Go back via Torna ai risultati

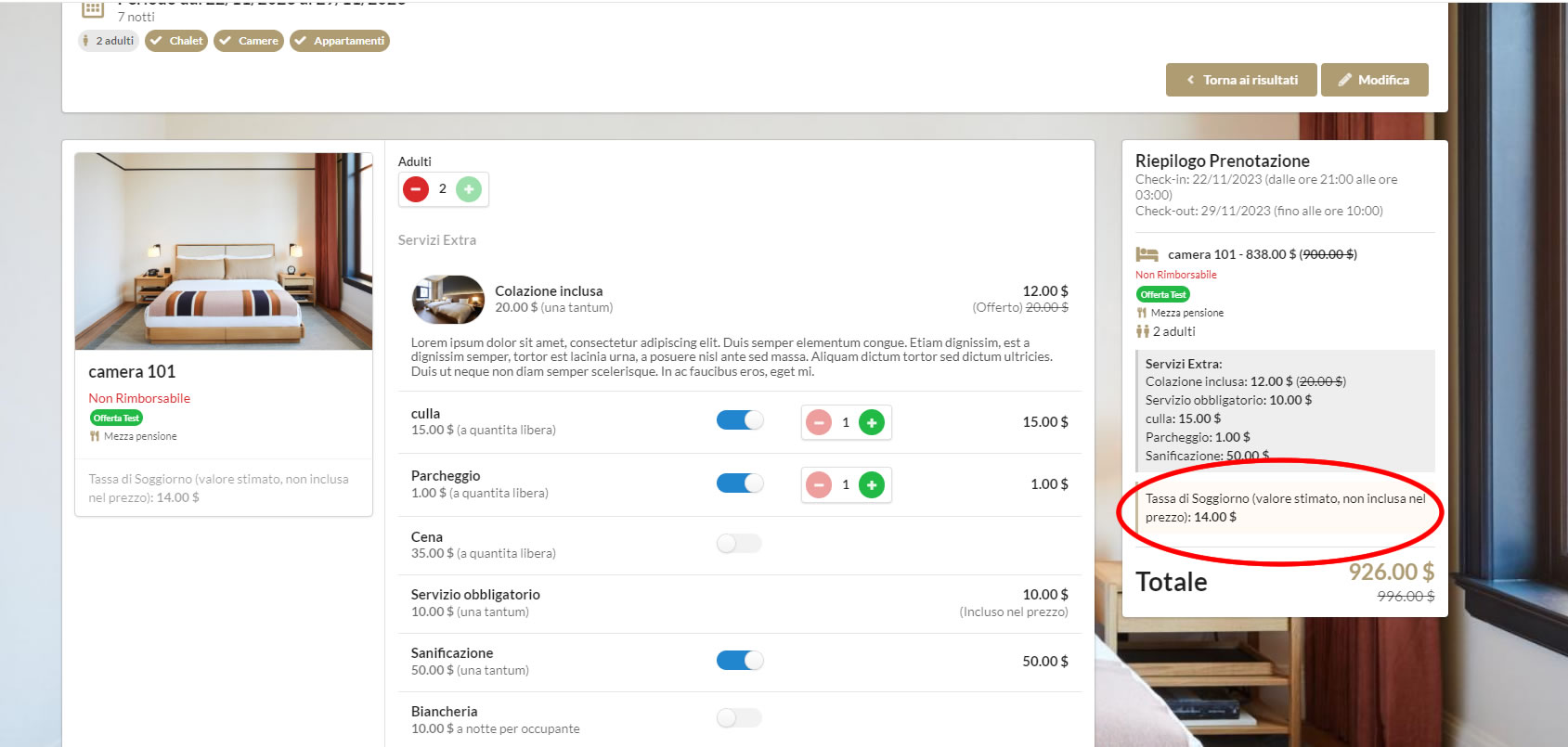click(1241, 80)
